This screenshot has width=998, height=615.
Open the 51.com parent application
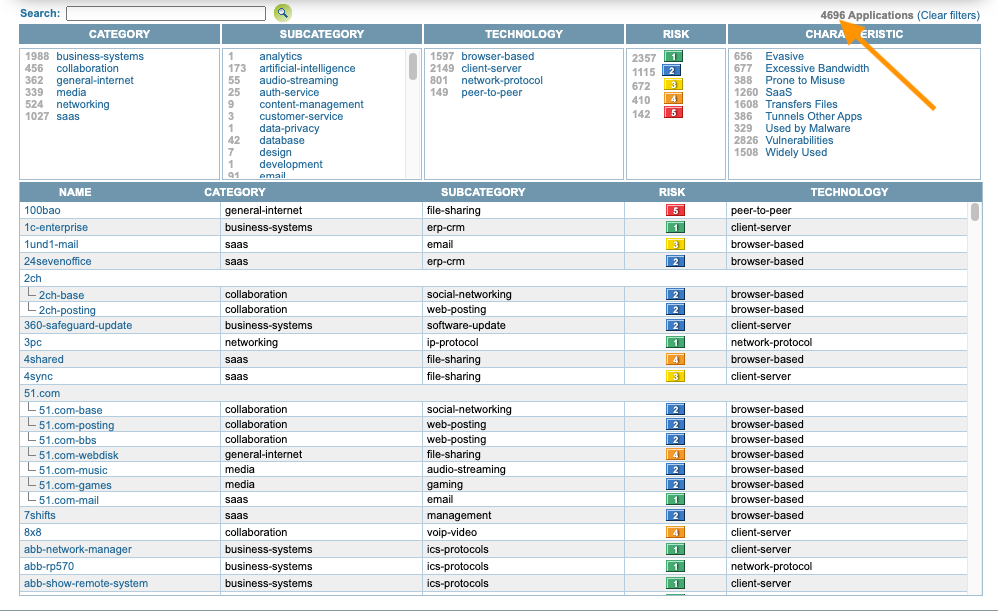[x=42, y=393]
